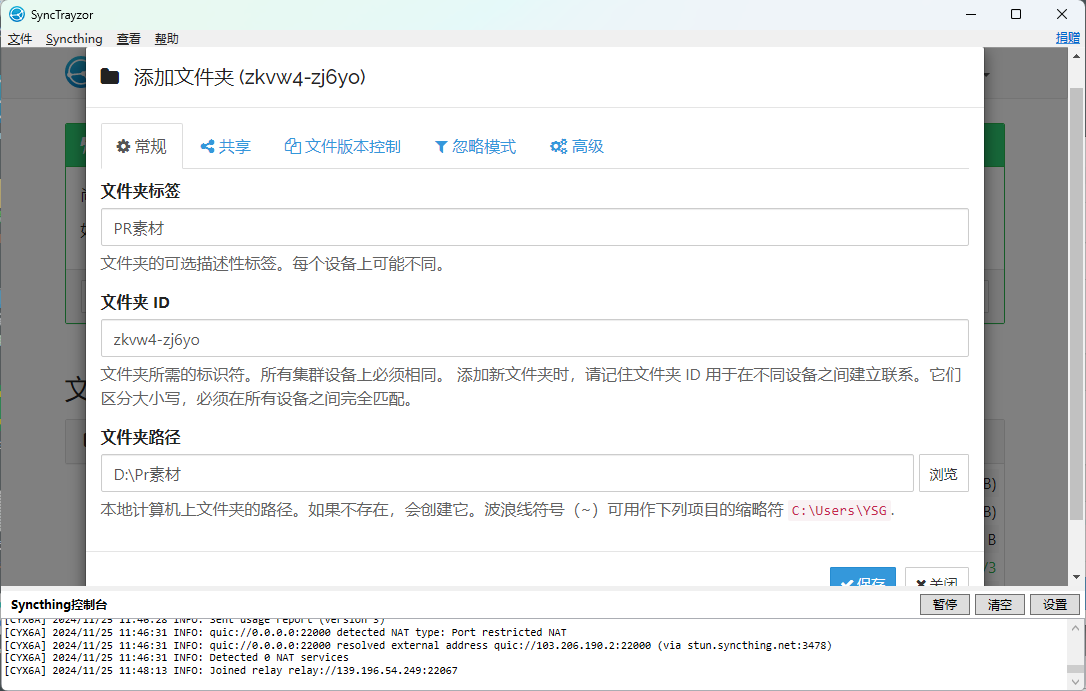The image size is (1086, 691).
Task: Click the 关闭 button in dialog
Action: click(x=936, y=578)
